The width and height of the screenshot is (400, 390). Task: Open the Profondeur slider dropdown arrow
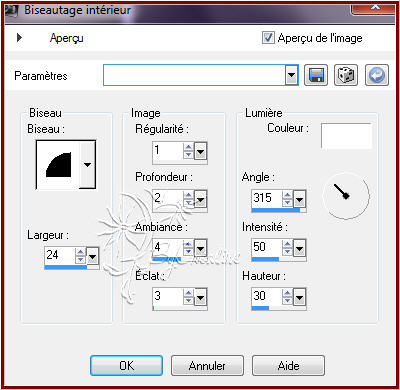click(x=200, y=200)
